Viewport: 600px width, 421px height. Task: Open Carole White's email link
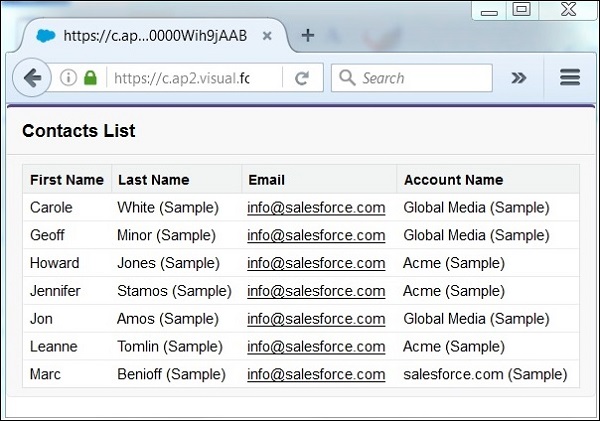click(316, 208)
